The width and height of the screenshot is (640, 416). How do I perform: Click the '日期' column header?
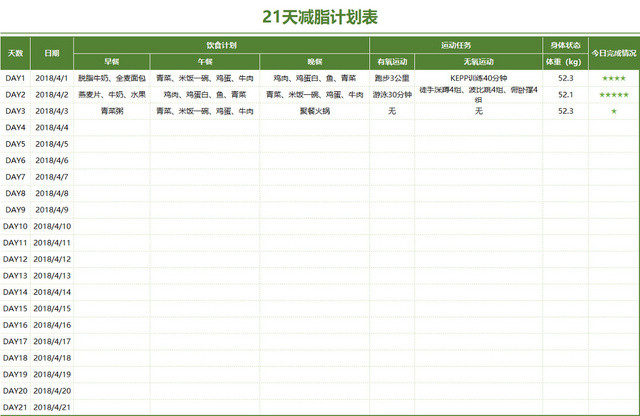coord(52,53)
